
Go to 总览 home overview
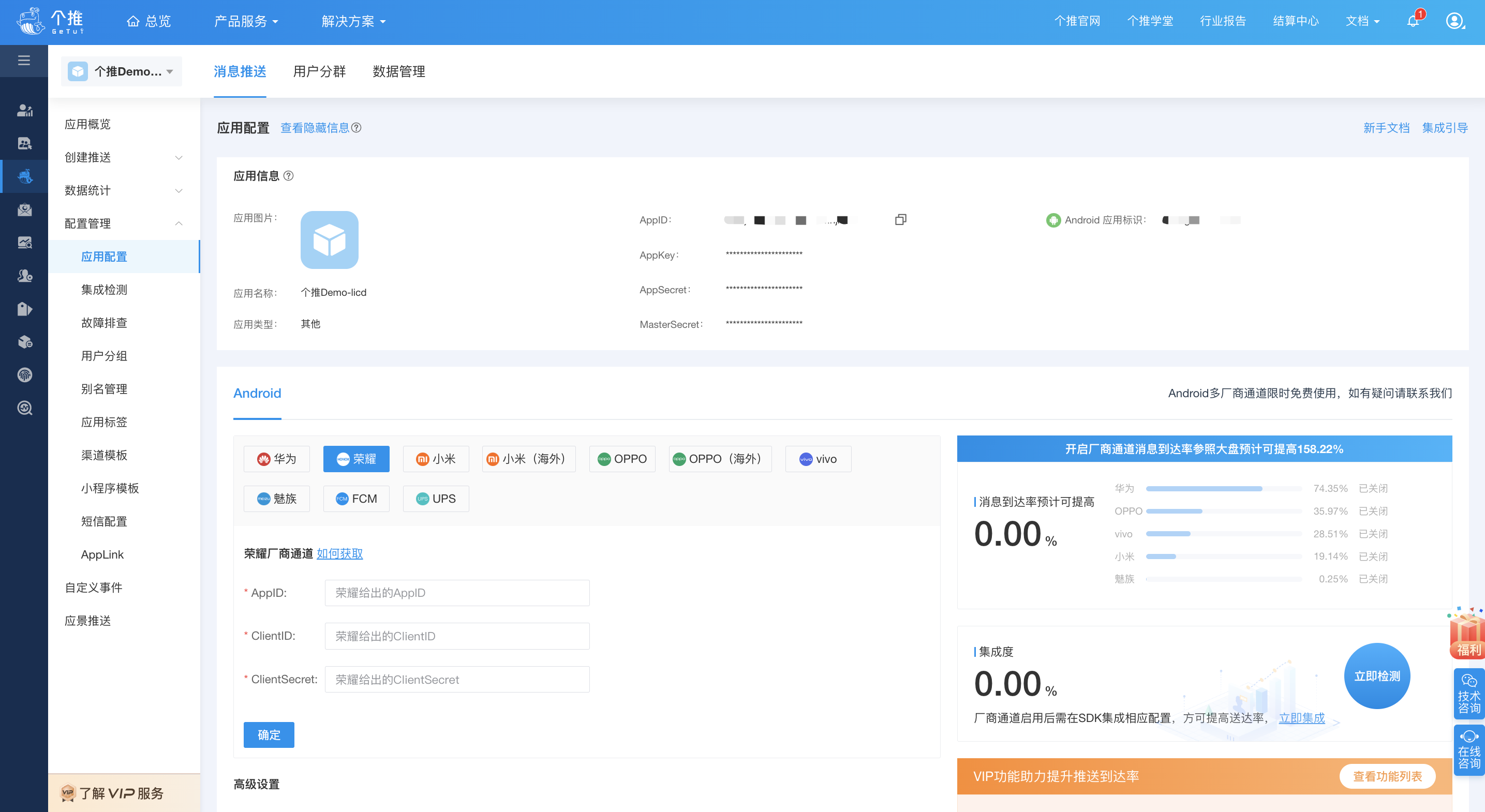[148, 21]
